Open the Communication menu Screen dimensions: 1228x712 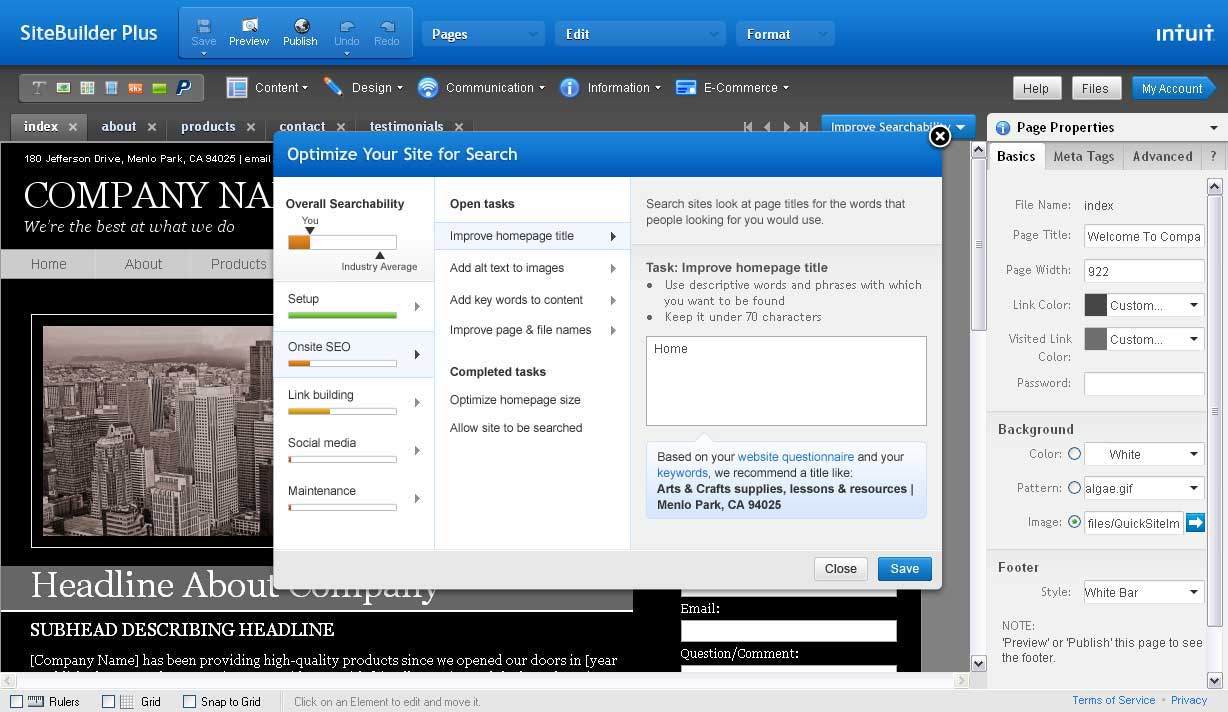point(481,88)
